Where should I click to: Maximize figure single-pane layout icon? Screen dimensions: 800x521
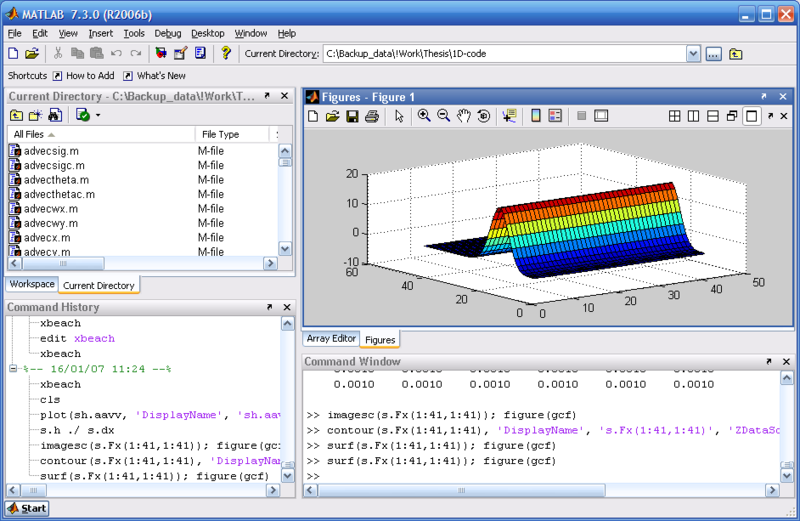pos(752,116)
